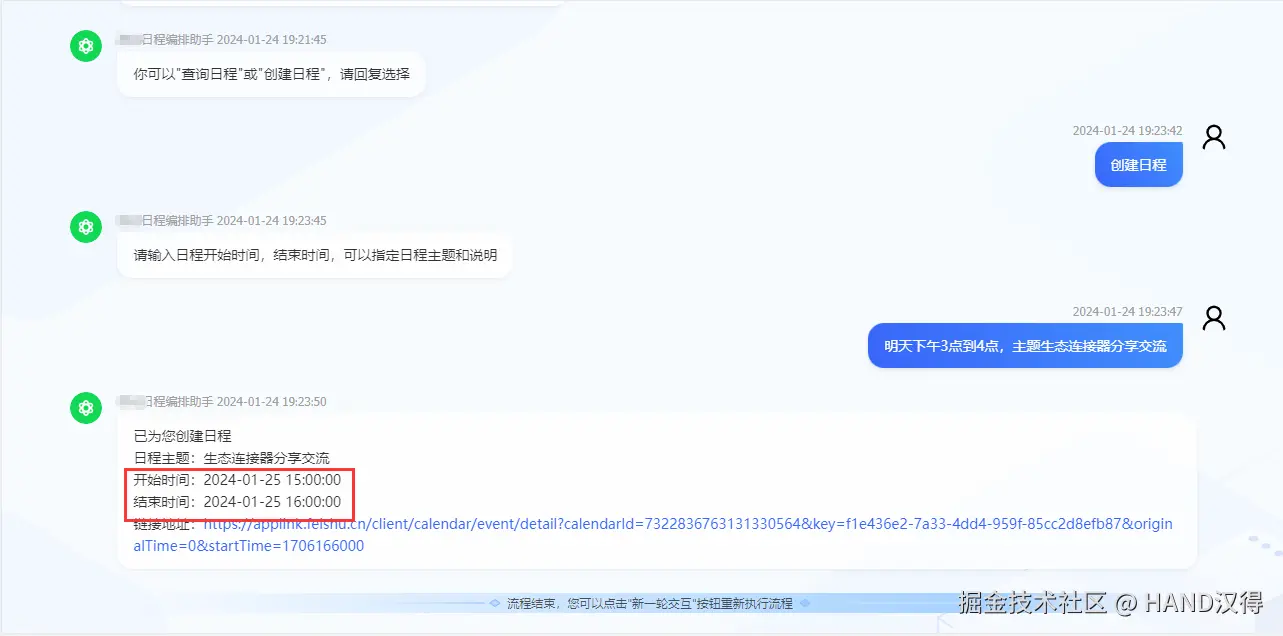Click the bot avatar beside the 19:21:45 message
This screenshot has height=636, width=1283.
tap(86, 45)
